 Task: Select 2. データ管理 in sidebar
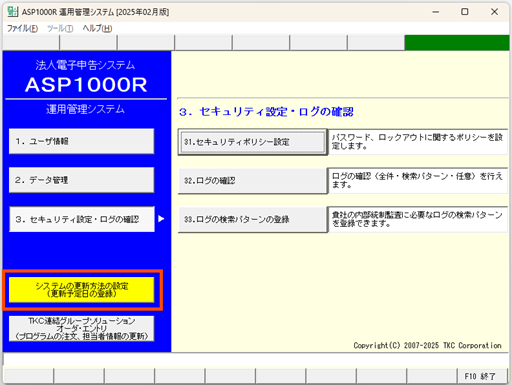pos(82,180)
